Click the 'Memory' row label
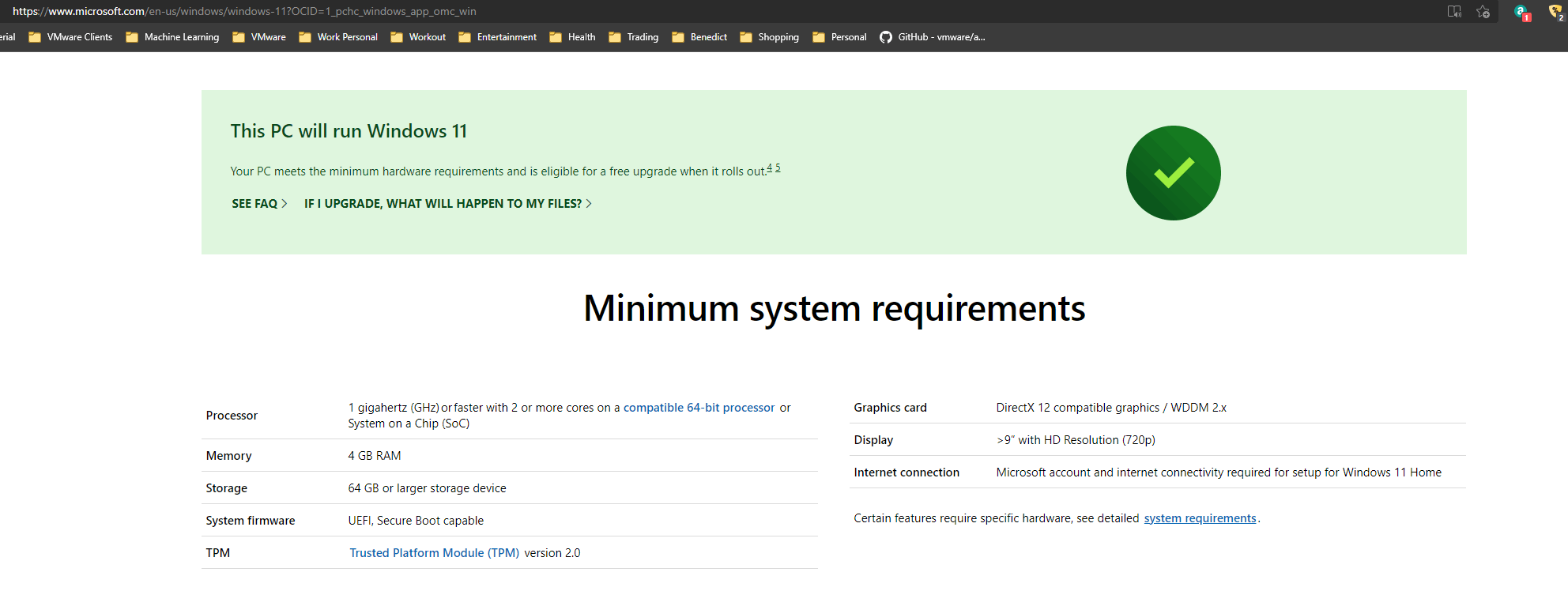1568x591 pixels. [x=229, y=456]
